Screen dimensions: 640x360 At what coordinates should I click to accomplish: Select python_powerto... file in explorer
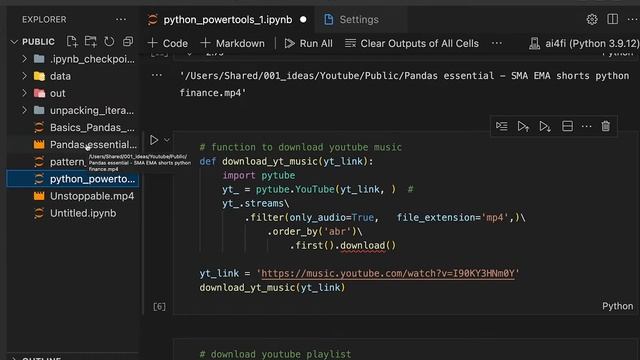tap(73, 179)
